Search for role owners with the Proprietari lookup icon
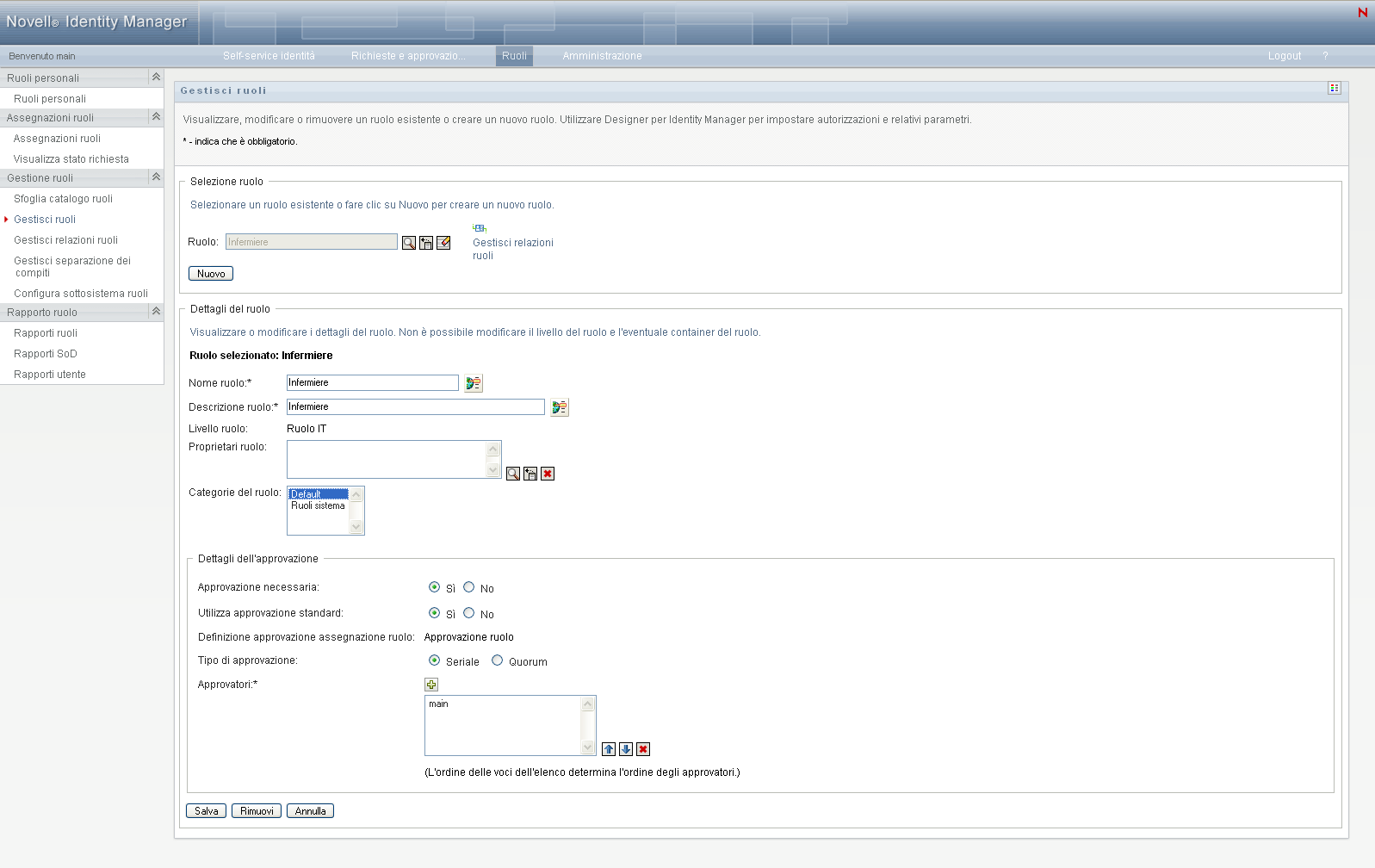The image size is (1375, 868). pos(513,474)
